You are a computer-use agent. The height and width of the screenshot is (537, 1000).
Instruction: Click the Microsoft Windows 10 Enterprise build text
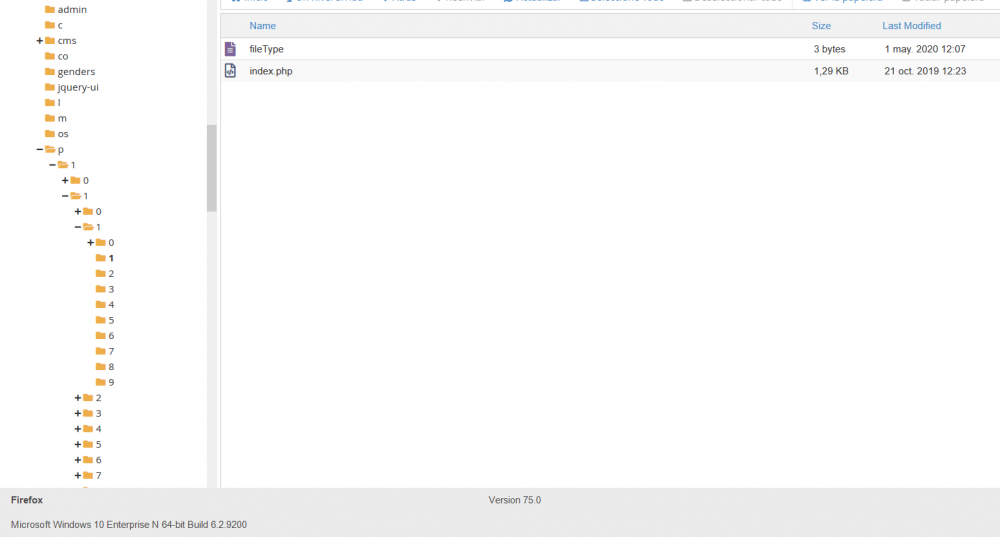coord(129,524)
